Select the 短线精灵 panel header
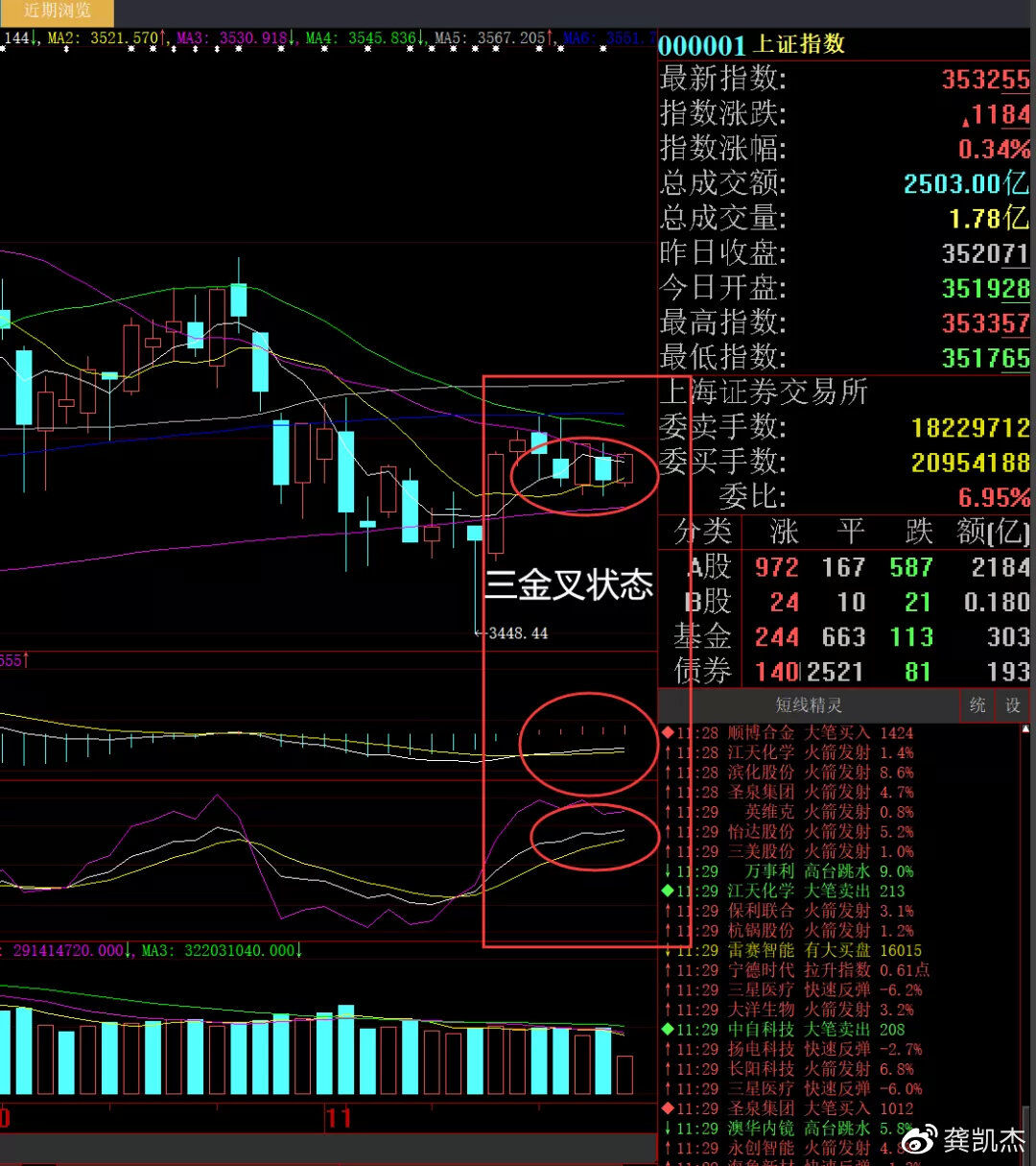The height and width of the screenshot is (1166, 1036). 808,705
